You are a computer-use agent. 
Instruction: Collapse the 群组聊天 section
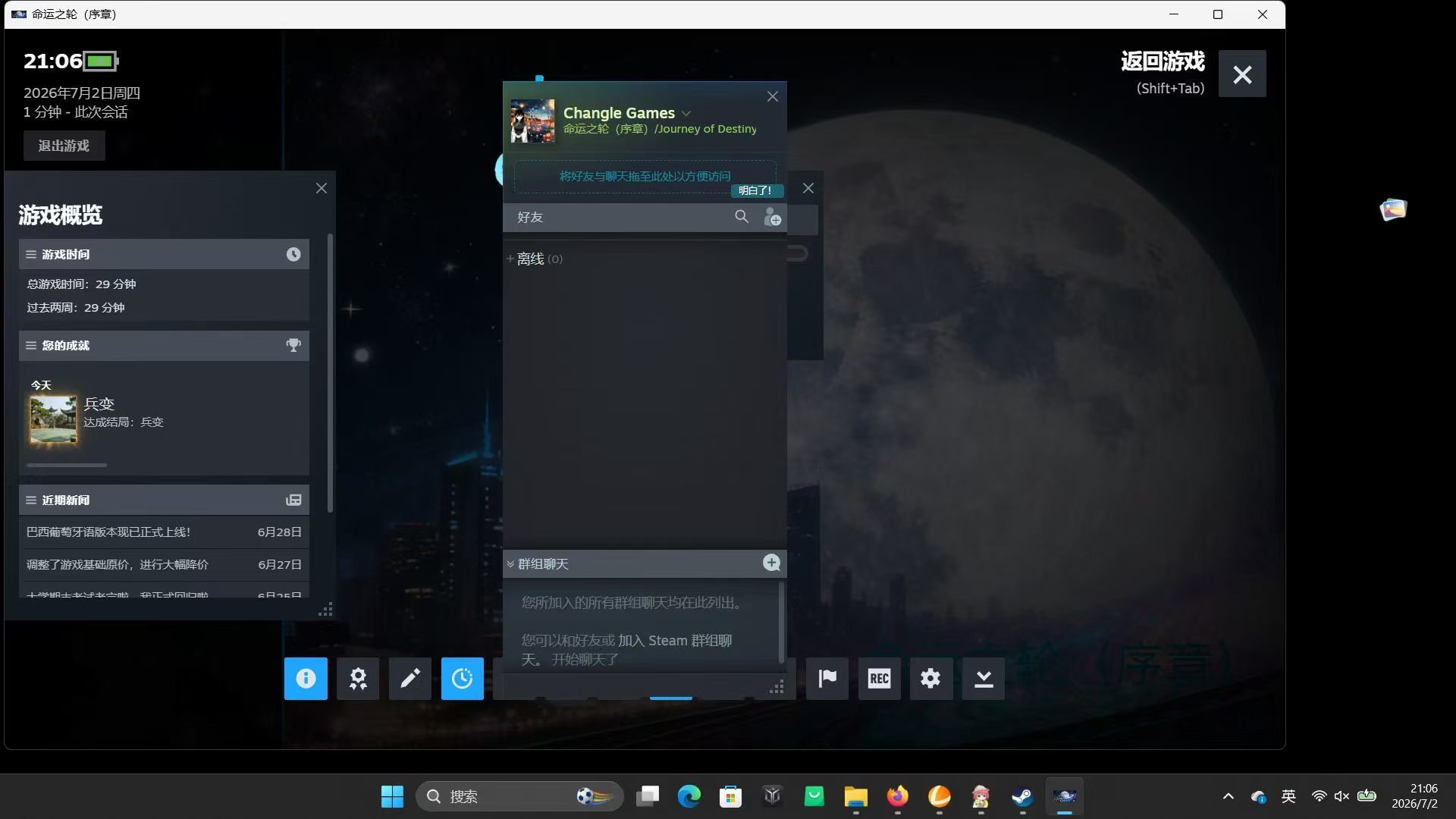coord(510,564)
